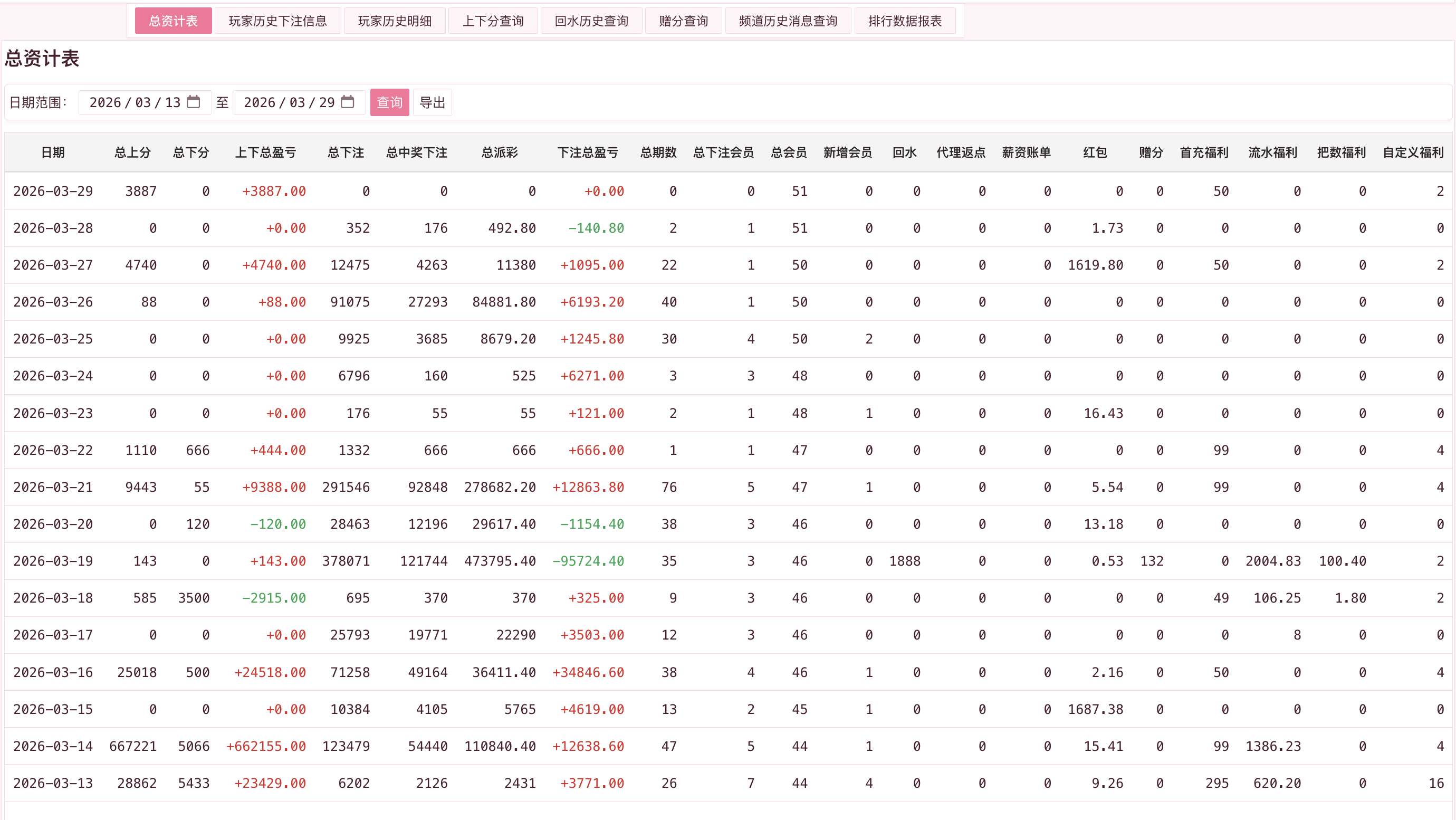
Task: Click the -95724.40 betting loss value
Action: (x=588, y=561)
